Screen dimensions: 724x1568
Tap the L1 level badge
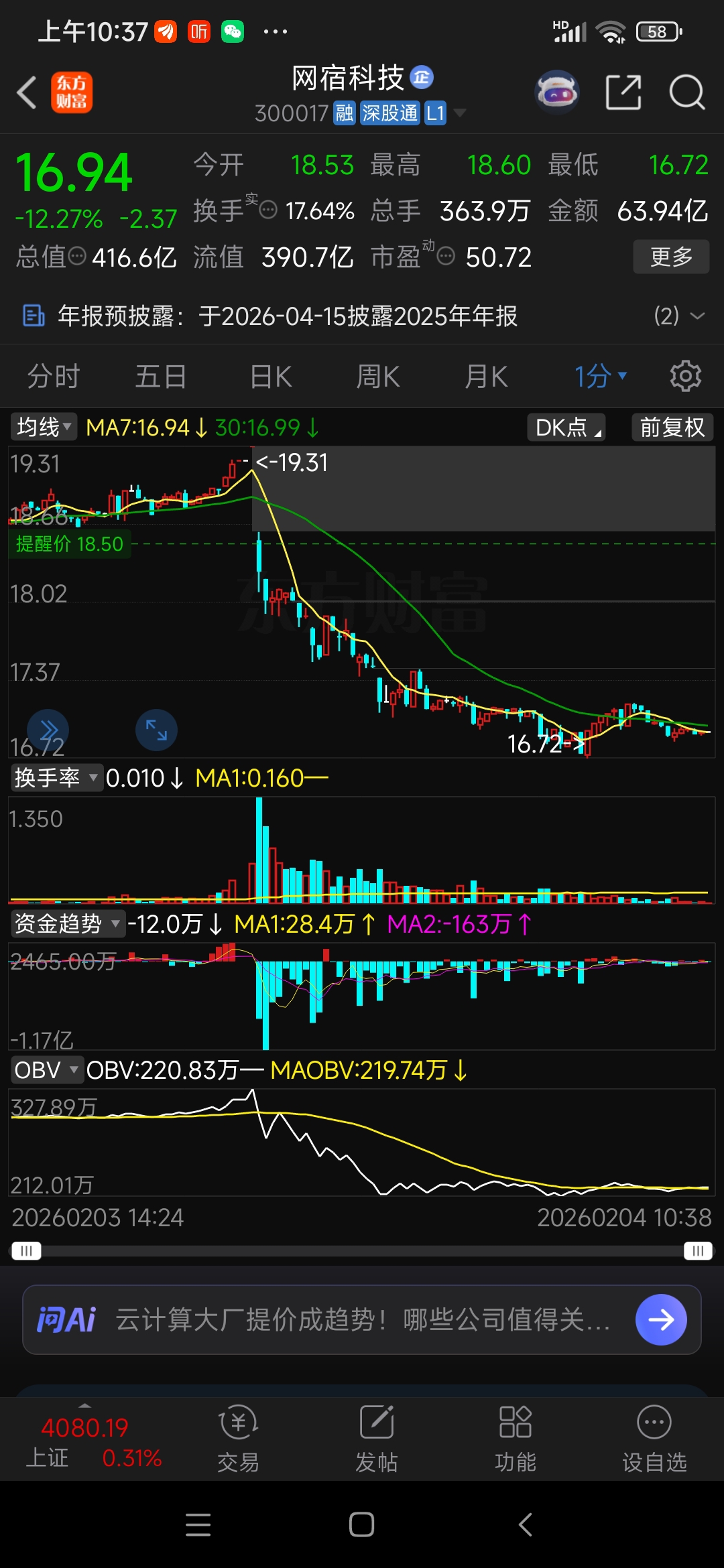(435, 113)
